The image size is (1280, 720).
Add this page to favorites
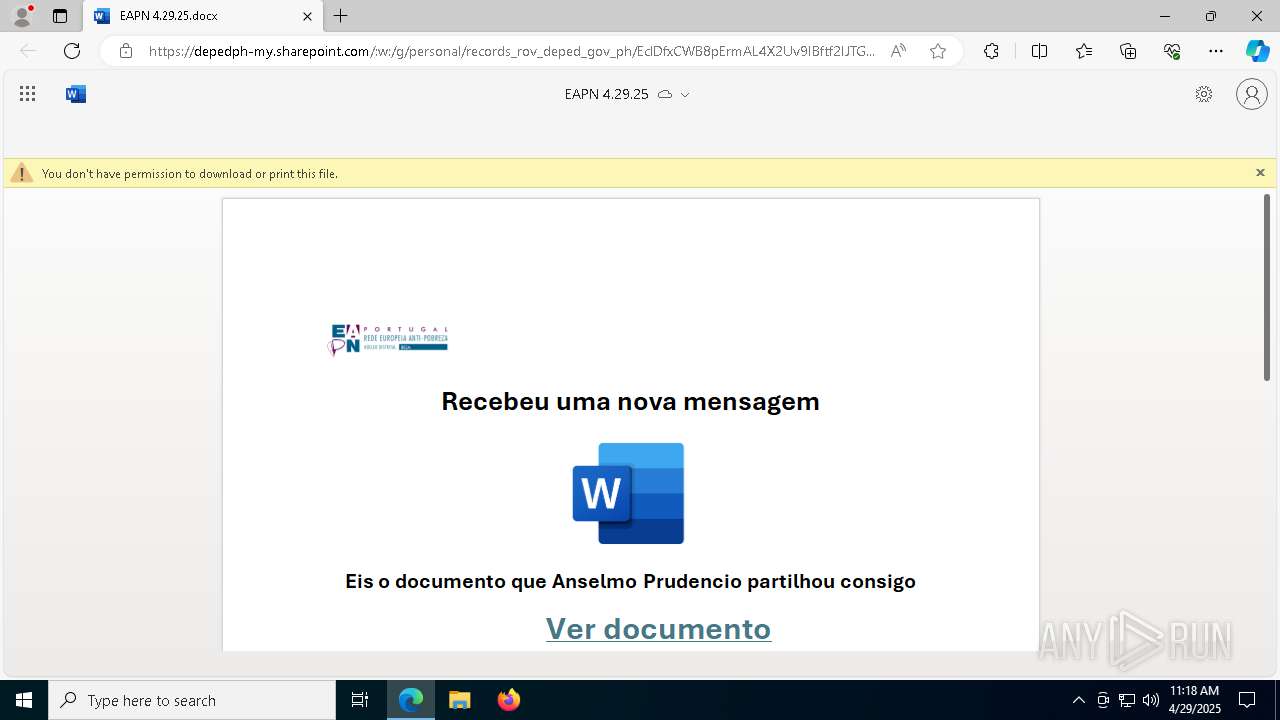pyautogui.click(x=938, y=51)
